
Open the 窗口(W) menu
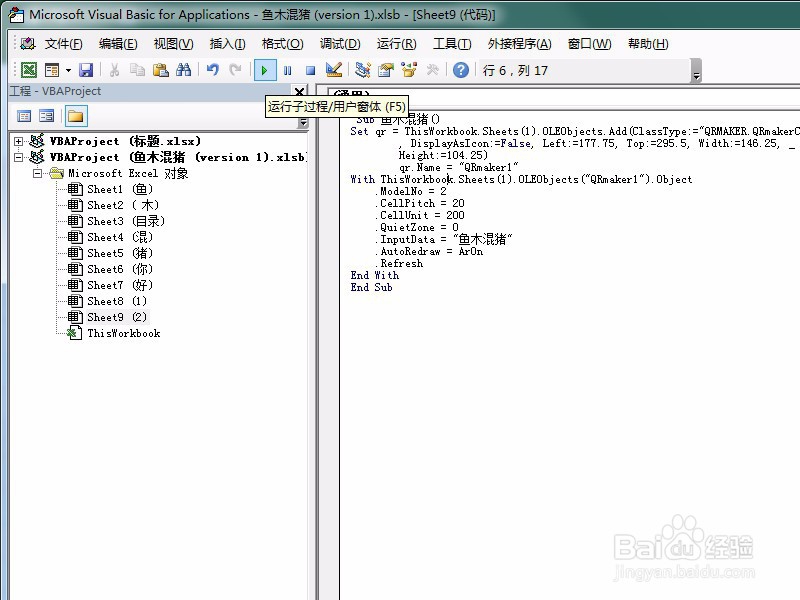pyautogui.click(x=589, y=44)
